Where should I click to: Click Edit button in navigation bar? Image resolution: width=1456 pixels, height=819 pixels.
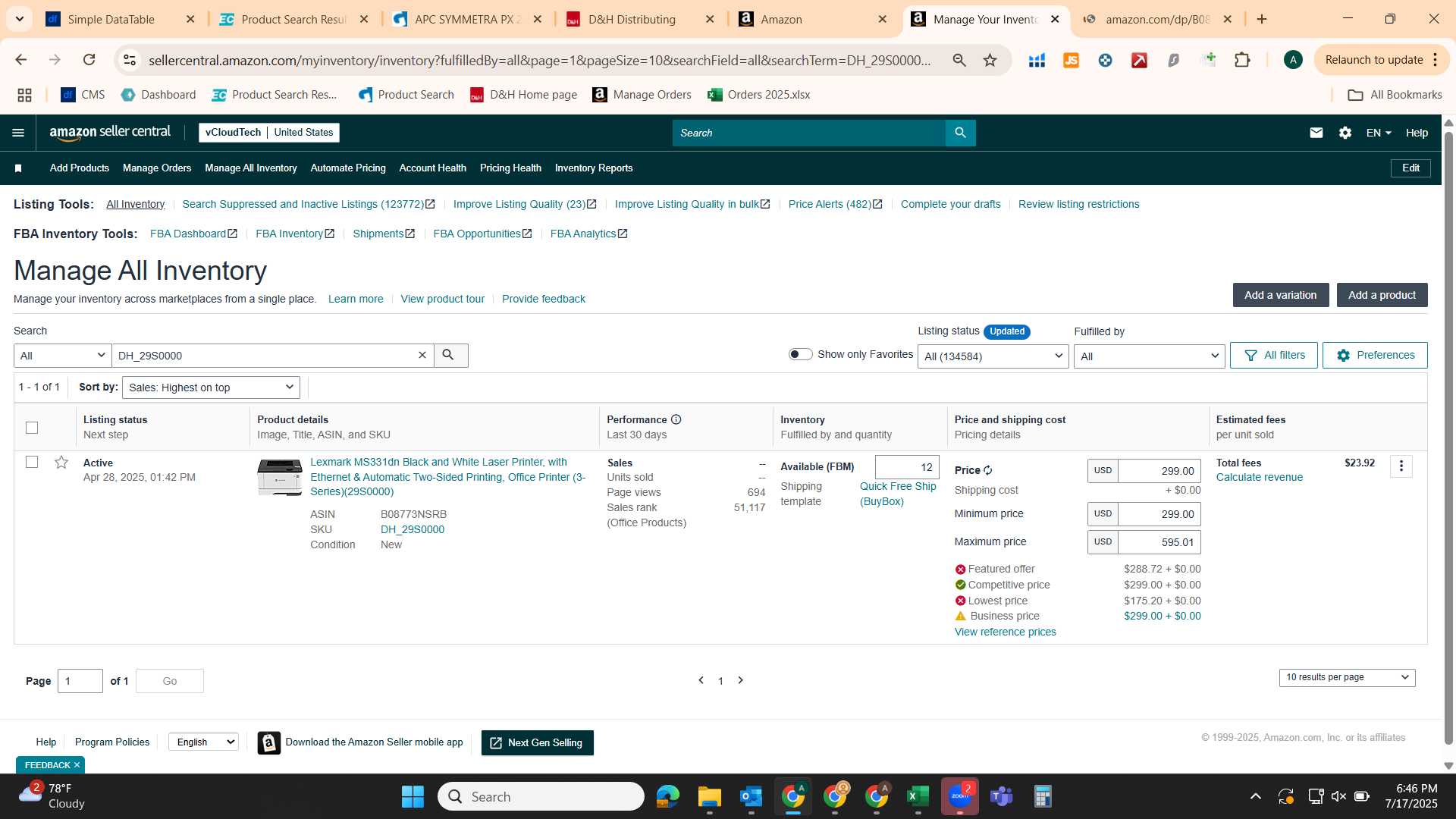1410,168
